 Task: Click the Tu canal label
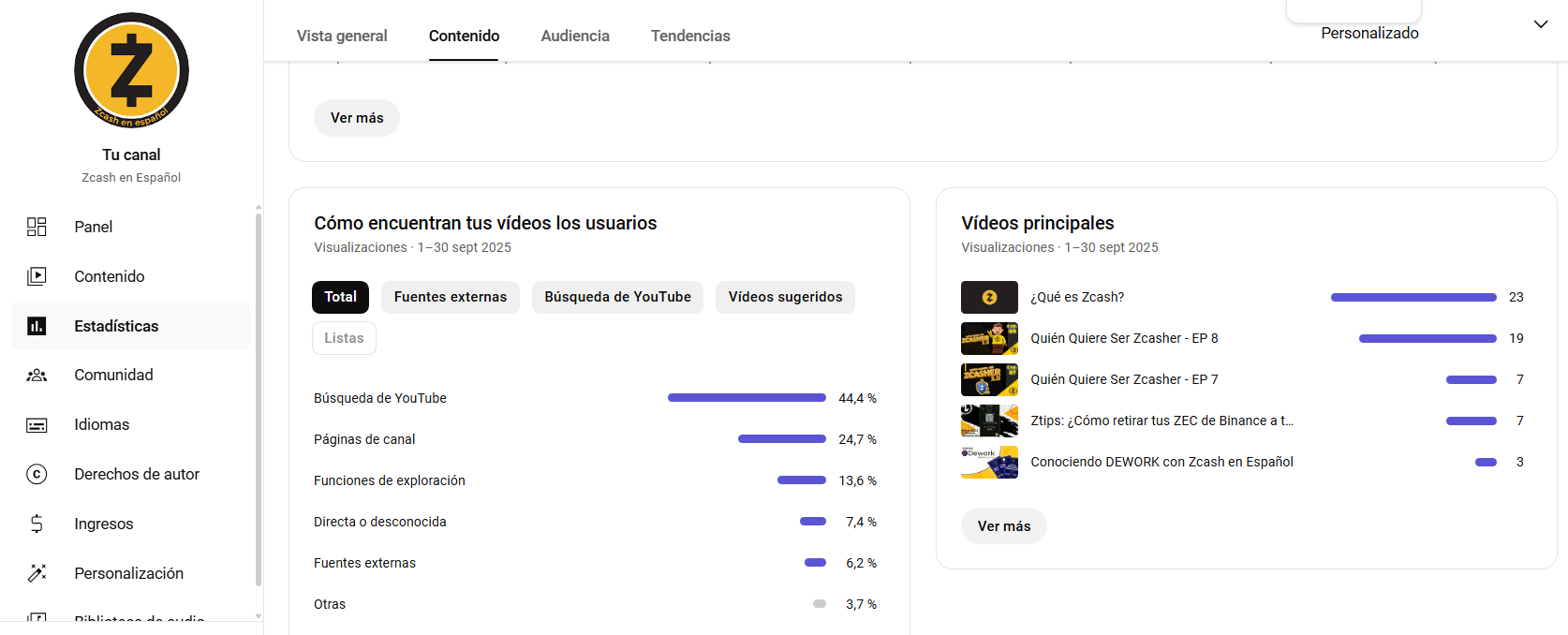coord(131,155)
